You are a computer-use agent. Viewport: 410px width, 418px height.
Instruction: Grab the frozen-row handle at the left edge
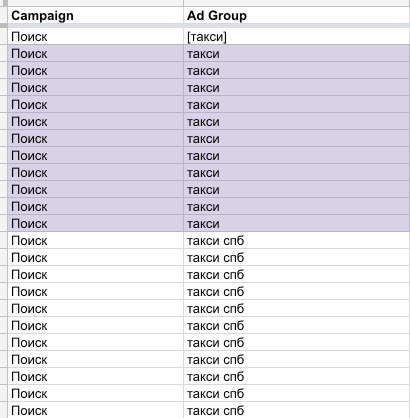tap(4, 26)
